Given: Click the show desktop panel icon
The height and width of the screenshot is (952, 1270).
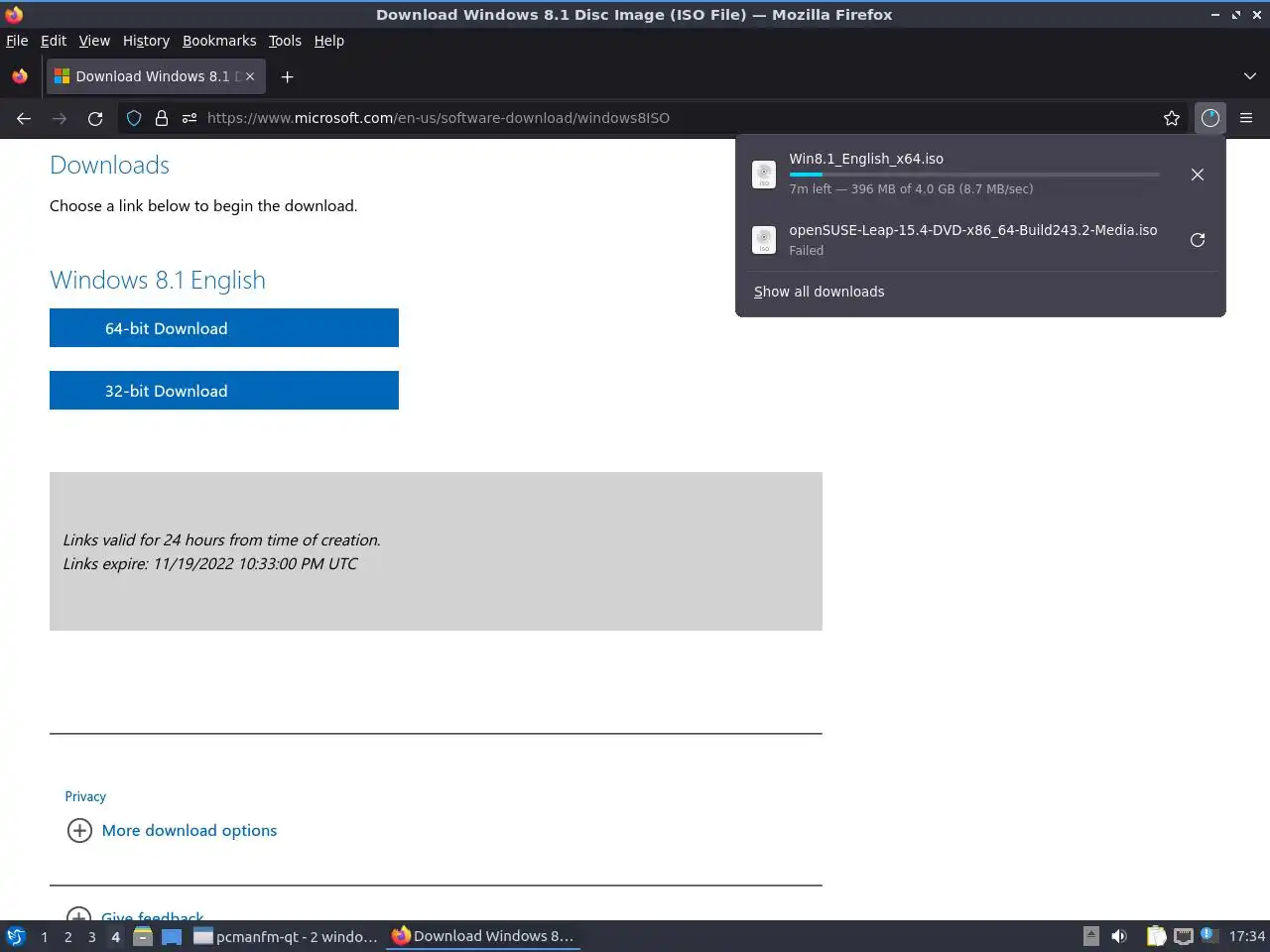Looking at the screenshot, I should click(x=172, y=936).
